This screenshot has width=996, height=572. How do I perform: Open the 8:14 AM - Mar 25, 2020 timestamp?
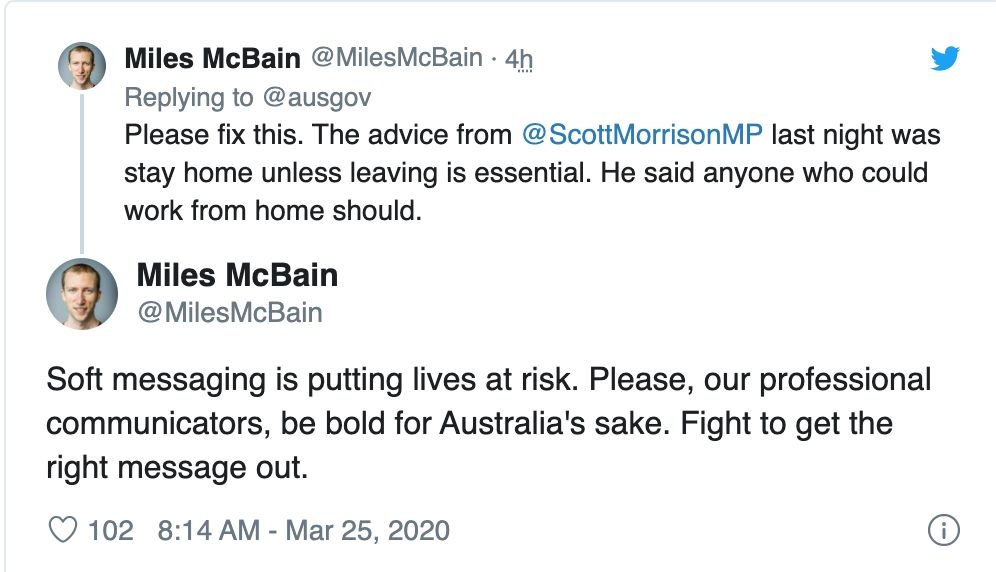pos(303,529)
